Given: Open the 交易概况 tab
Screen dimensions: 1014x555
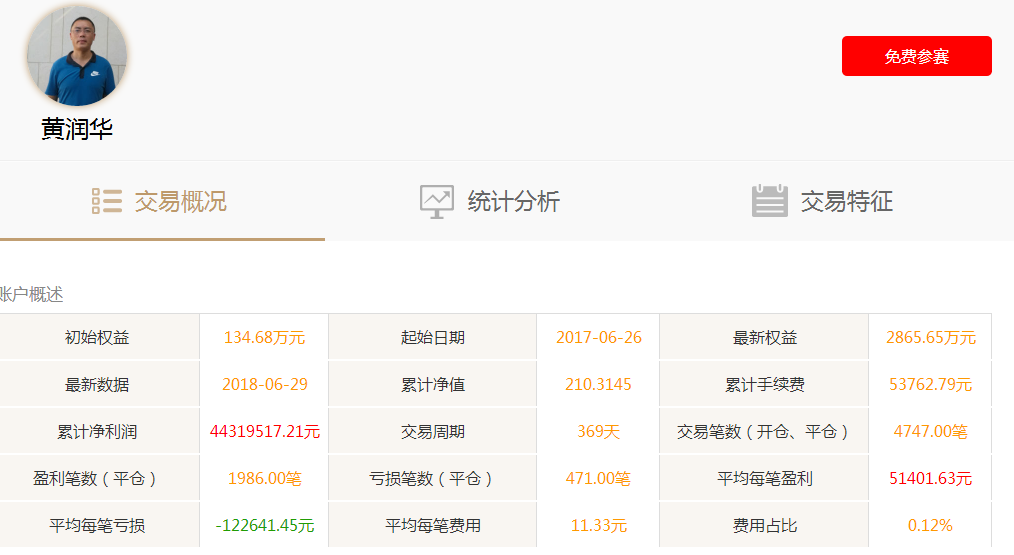Looking at the screenshot, I should pyautogui.click(x=180, y=202).
